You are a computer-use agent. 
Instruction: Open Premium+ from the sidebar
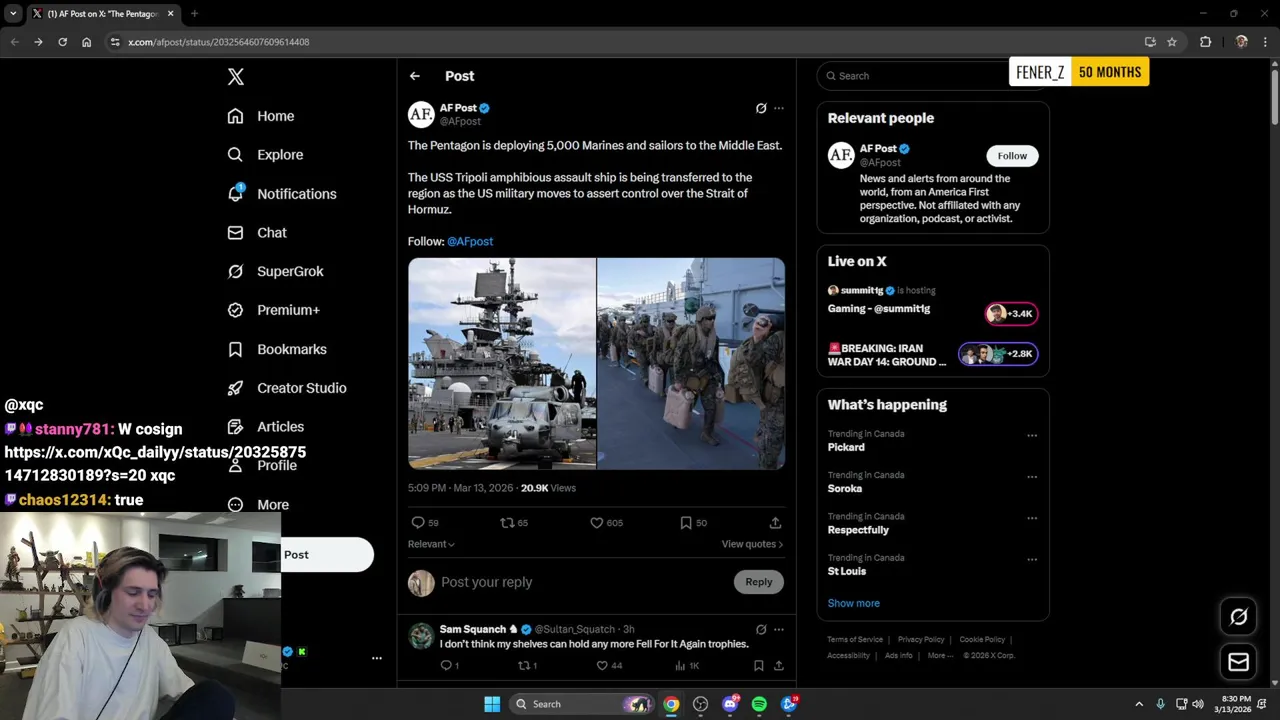[x=273, y=310]
